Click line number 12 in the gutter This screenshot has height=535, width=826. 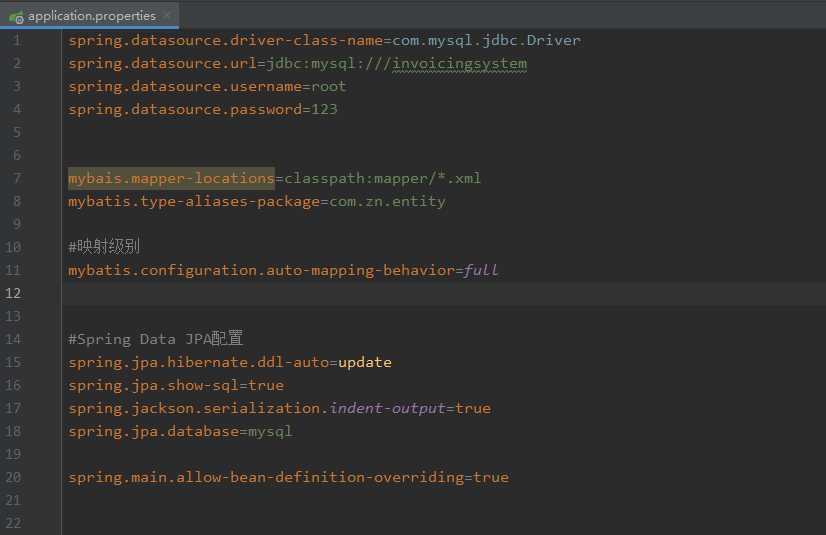click(13, 293)
